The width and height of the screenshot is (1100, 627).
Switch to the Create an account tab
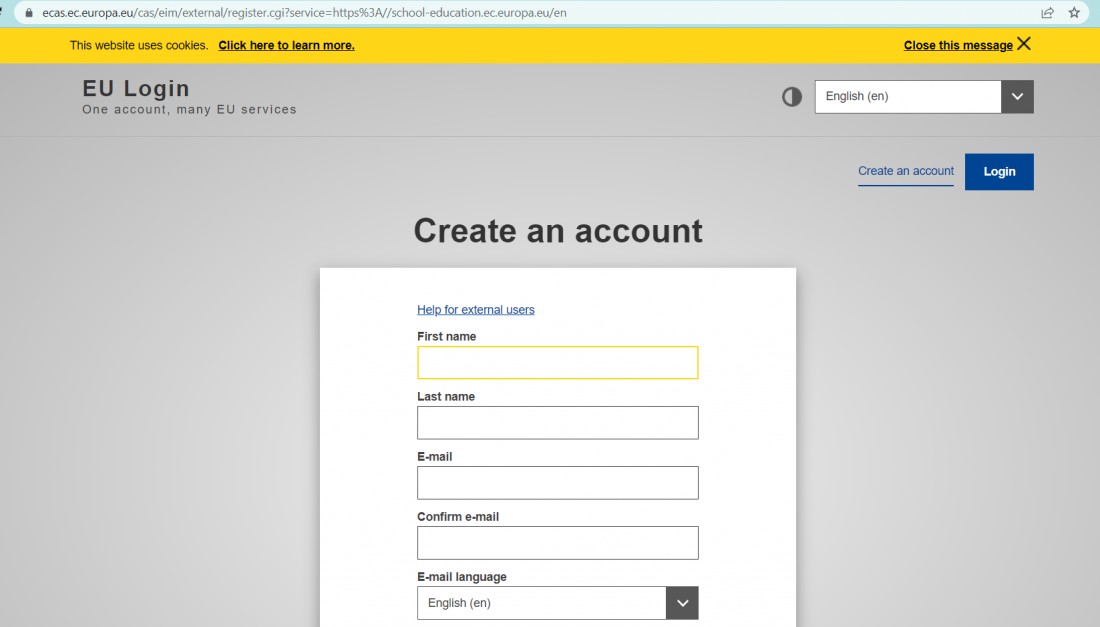[x=906, y=171]
